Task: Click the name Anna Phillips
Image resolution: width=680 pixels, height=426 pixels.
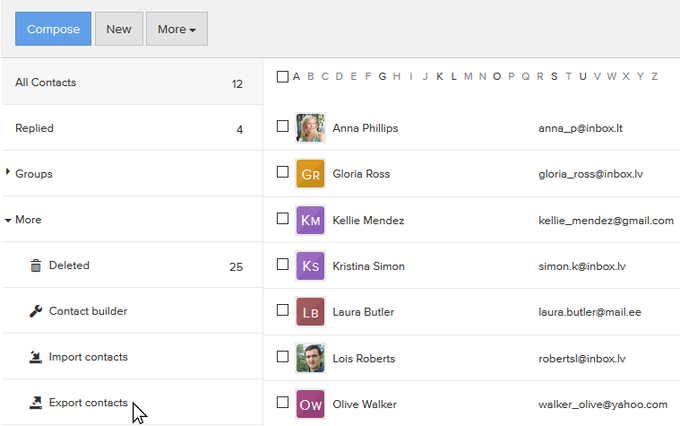Action: tap(365, 128)
